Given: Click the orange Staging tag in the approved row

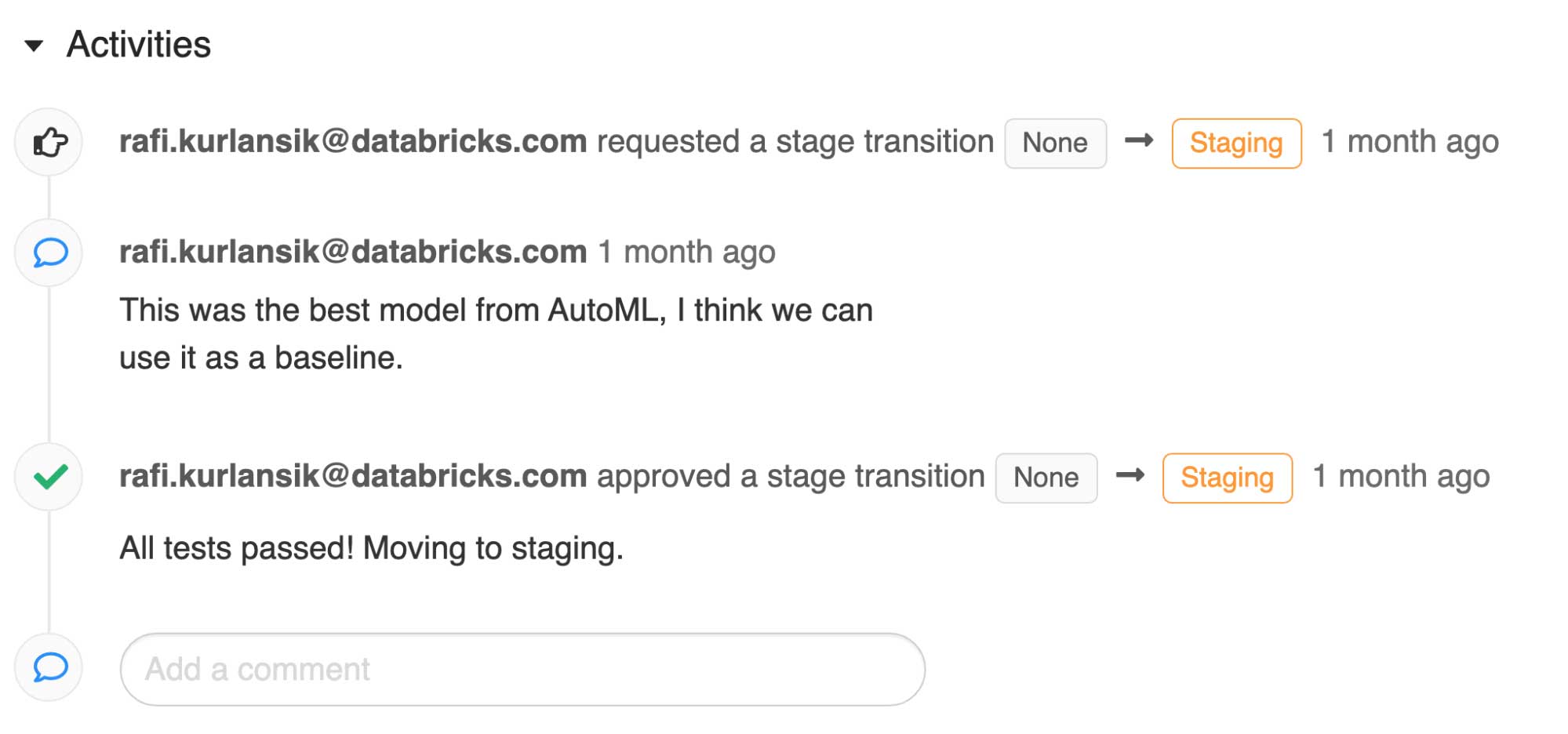Looking at the screenshot, I should click(1227, 478).
